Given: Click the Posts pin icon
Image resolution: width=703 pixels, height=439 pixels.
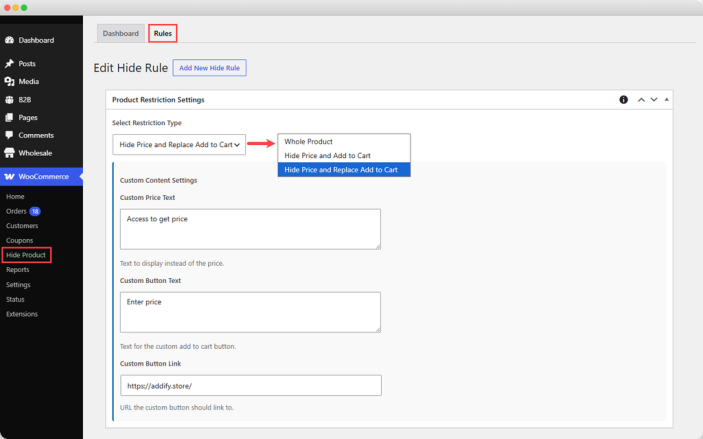Looking at the screenshot, I should 9,64.
